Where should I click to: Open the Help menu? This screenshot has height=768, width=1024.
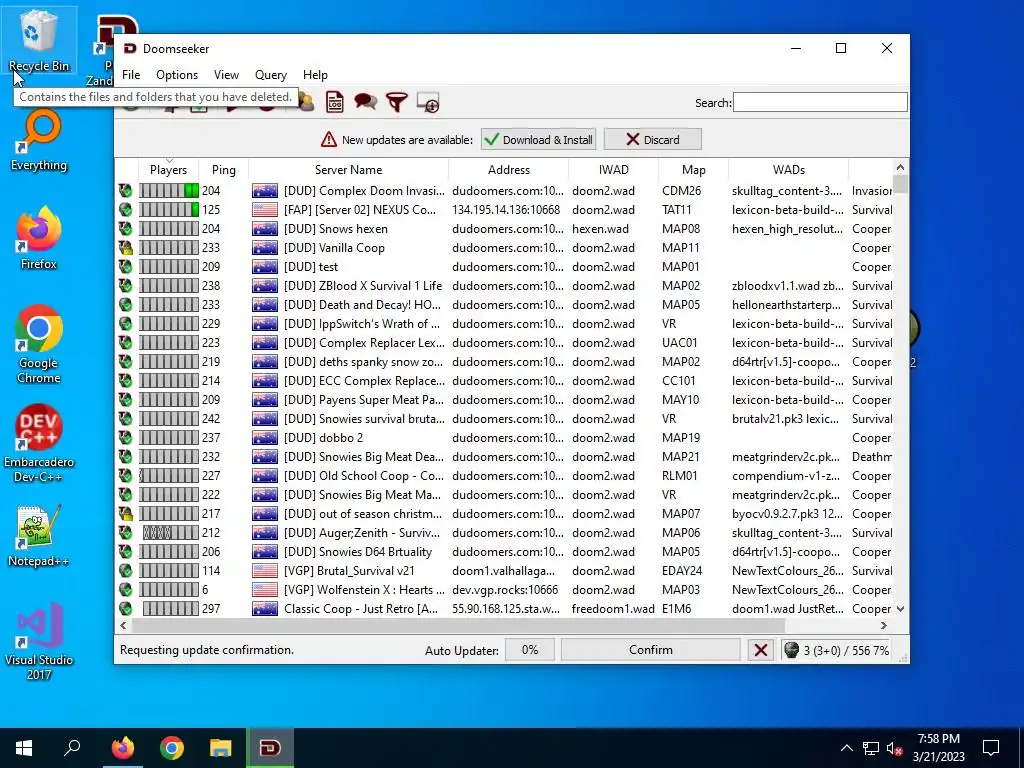(315, 75)
